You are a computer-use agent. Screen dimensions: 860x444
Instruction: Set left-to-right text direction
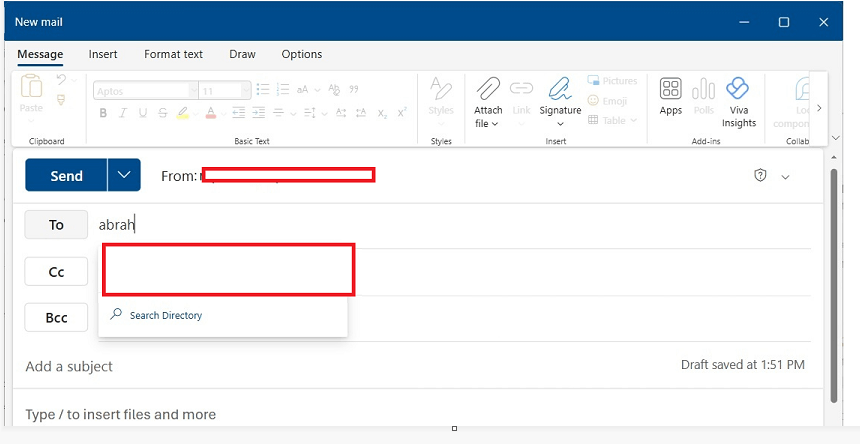[x=341, y=113]
